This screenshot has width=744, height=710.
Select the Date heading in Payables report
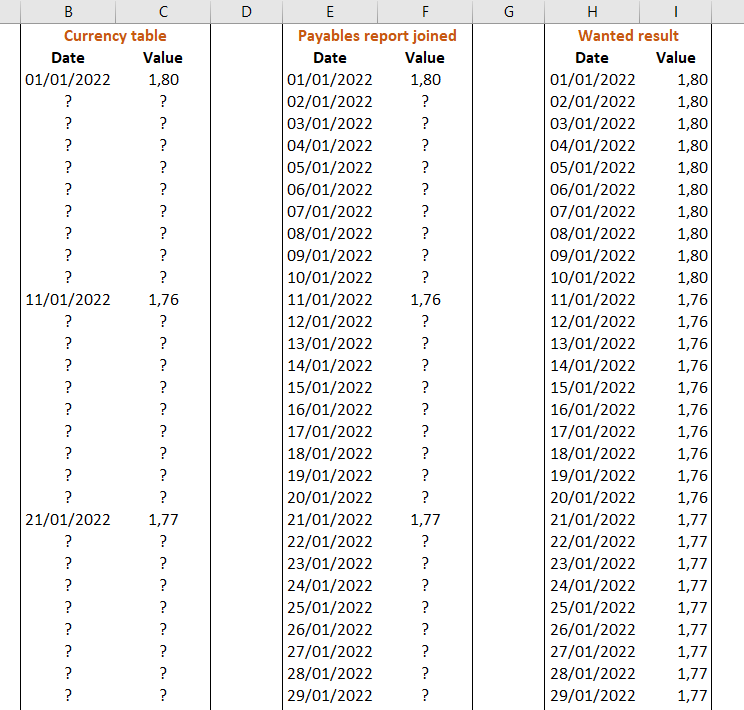point(330,58)
